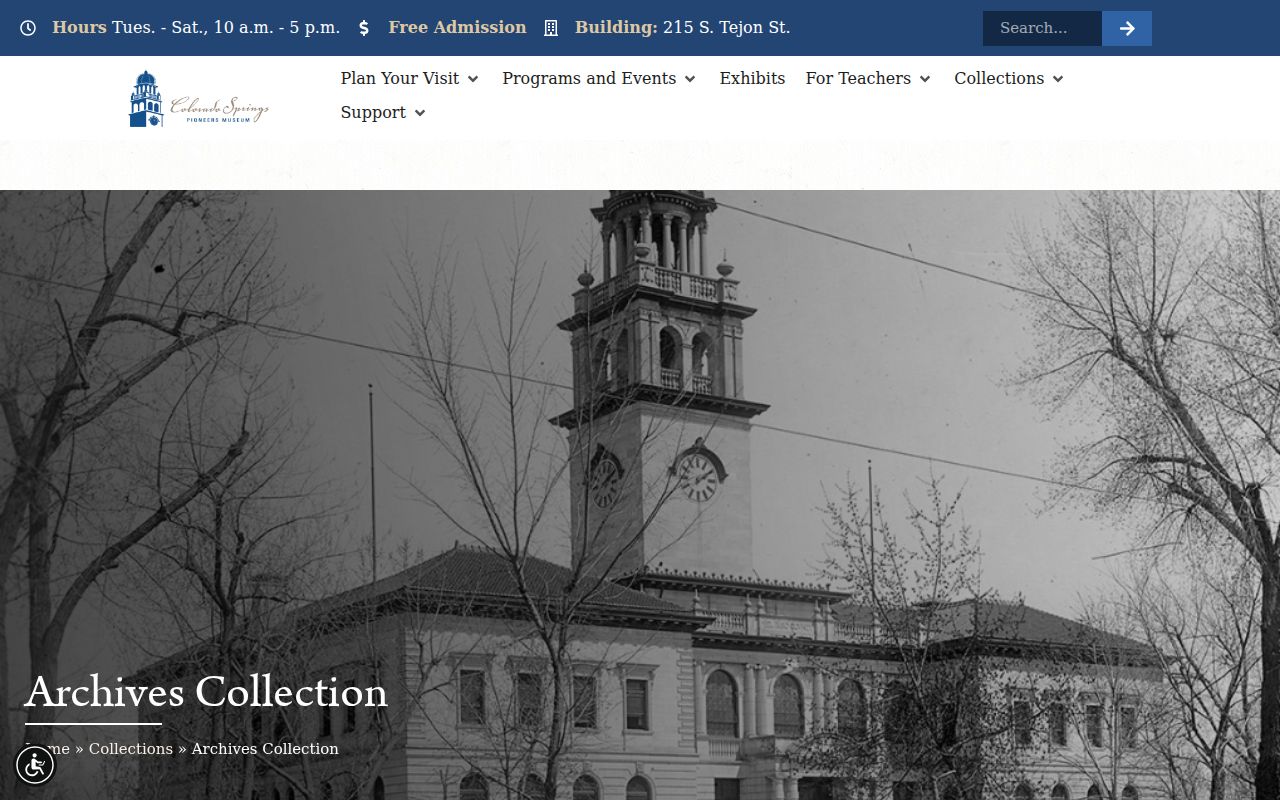1280x800 pixels.
Task: Click the building icon in top bar
Action: tap(551, 28)
